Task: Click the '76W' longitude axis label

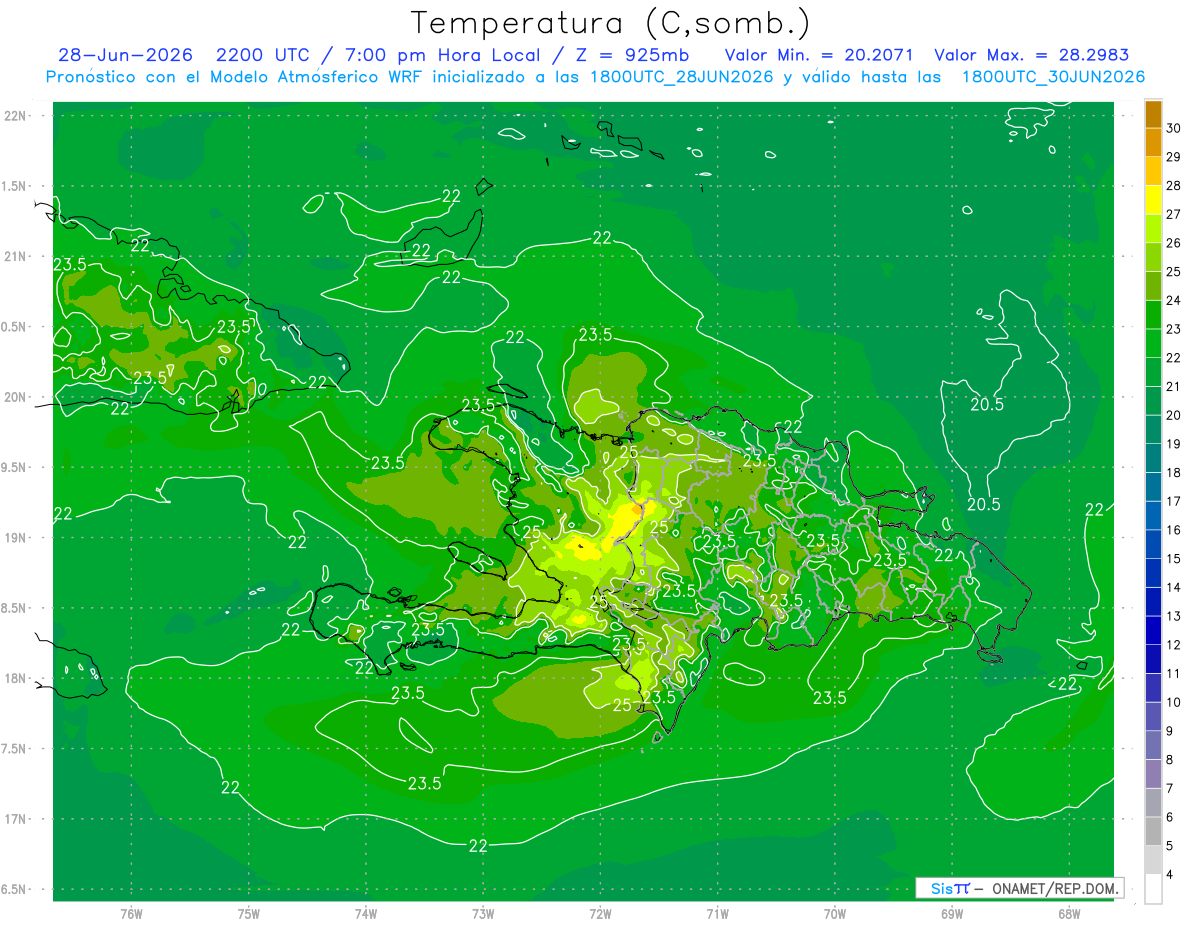Action: (131, 914)
